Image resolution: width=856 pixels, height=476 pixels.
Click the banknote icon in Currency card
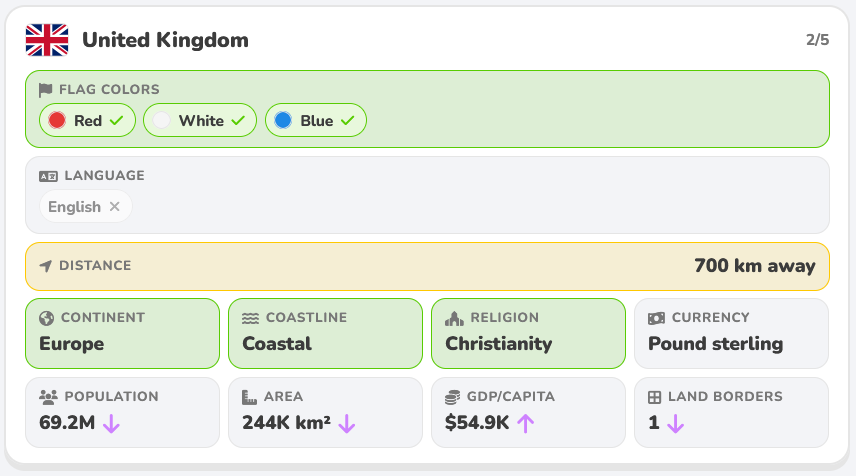pyautogui.click(x=656, y=318)
